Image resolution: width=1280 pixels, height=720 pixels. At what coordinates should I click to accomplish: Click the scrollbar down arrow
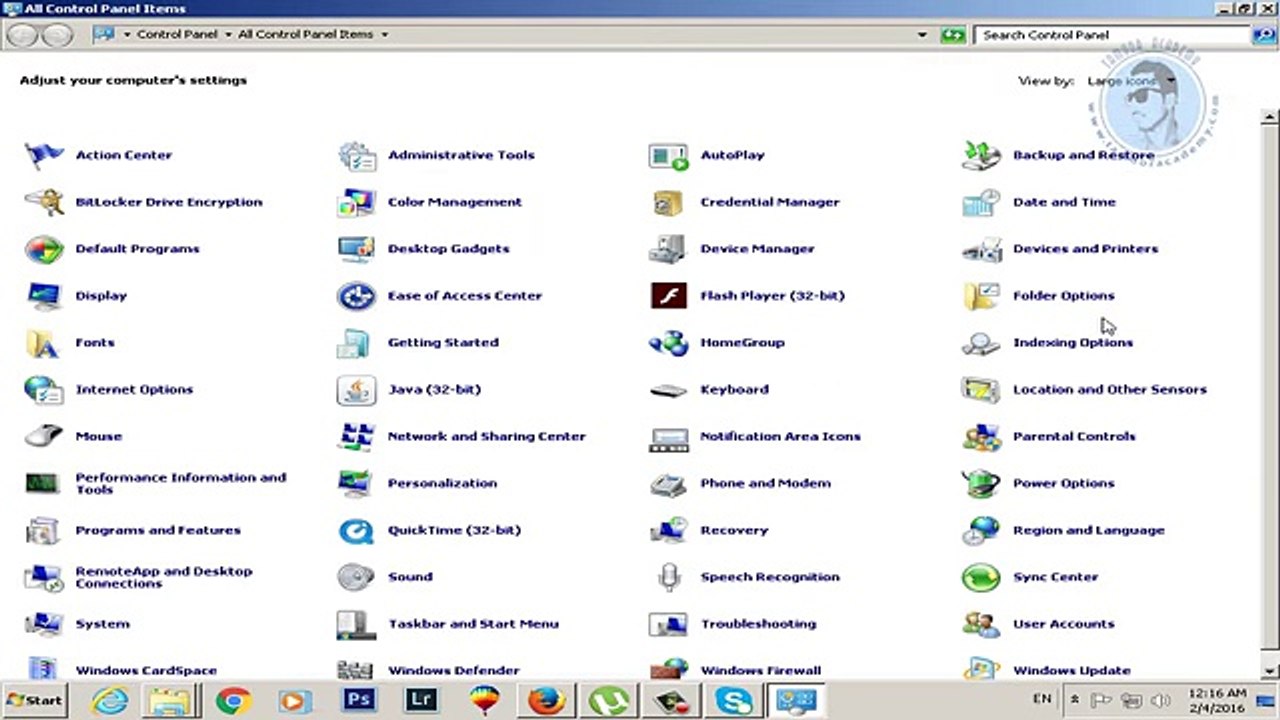click(x=1270, y=670)
